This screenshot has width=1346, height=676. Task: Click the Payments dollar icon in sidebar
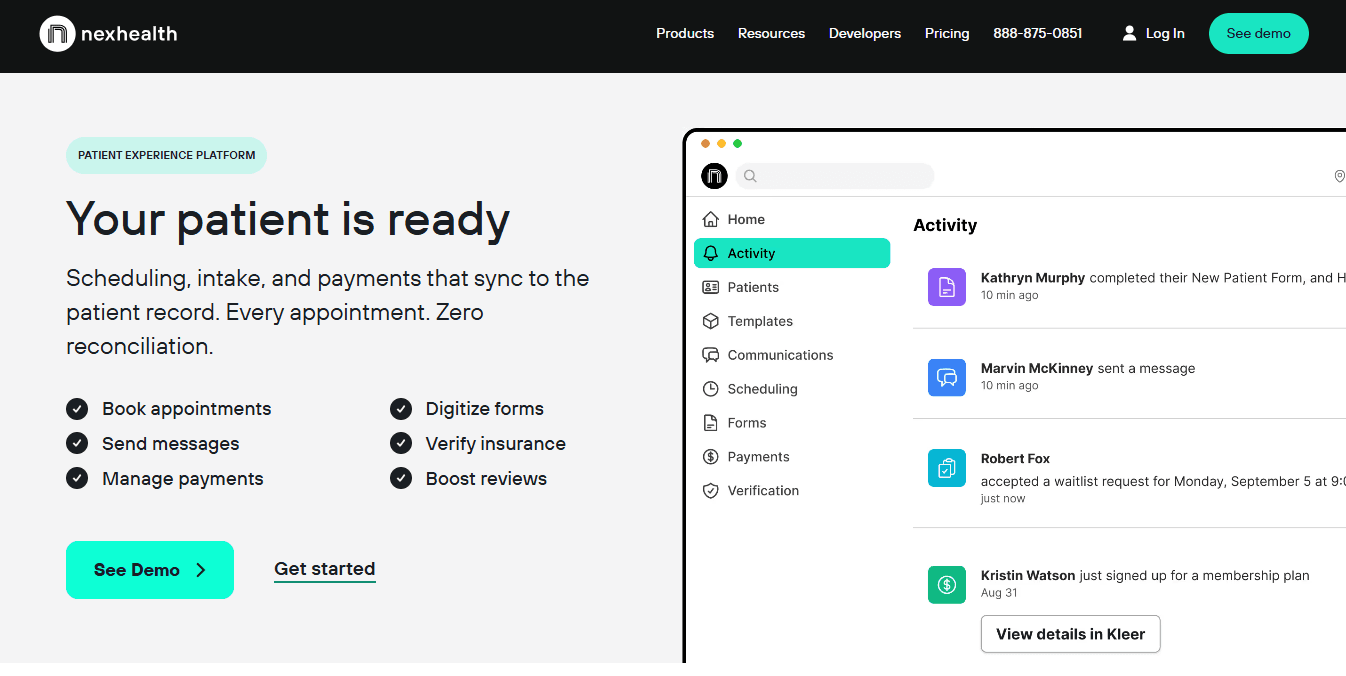pos(710,457)
